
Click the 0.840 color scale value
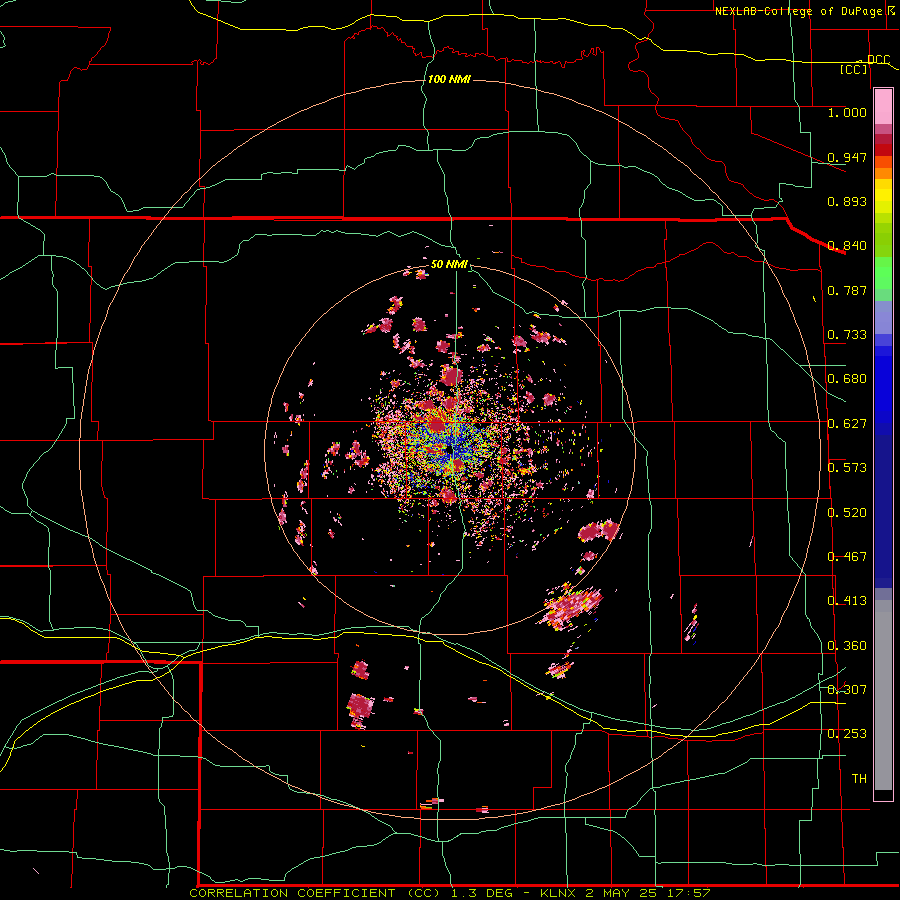point(847,246)
